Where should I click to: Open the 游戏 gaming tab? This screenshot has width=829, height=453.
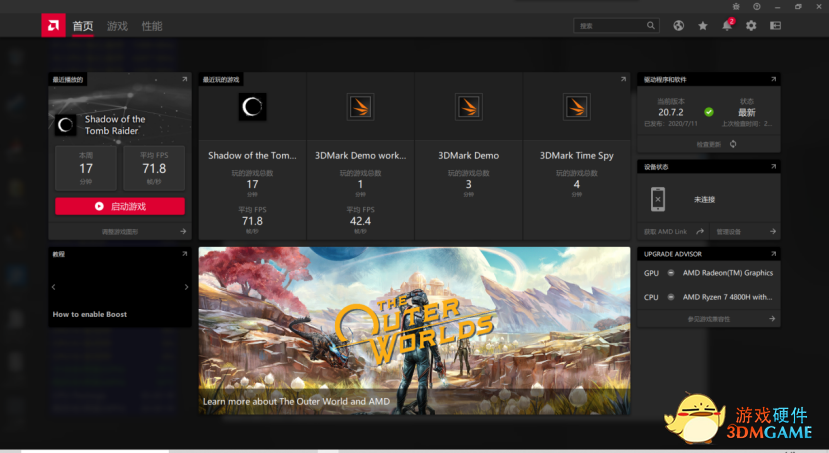(117, 26)
